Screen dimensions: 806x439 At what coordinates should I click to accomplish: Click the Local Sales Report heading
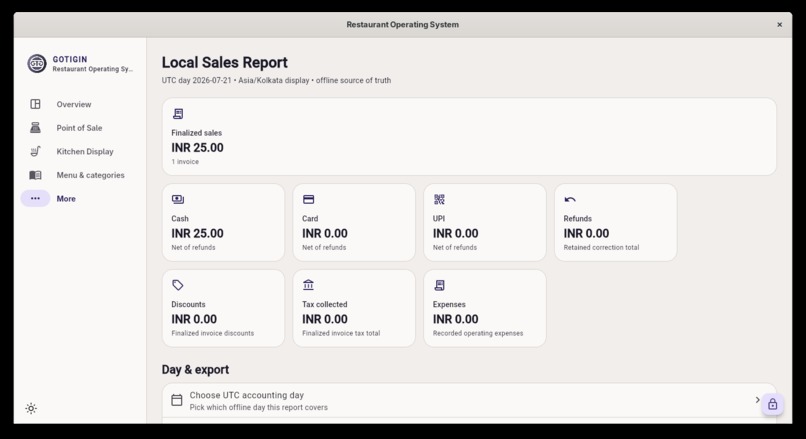click(225, 63)
